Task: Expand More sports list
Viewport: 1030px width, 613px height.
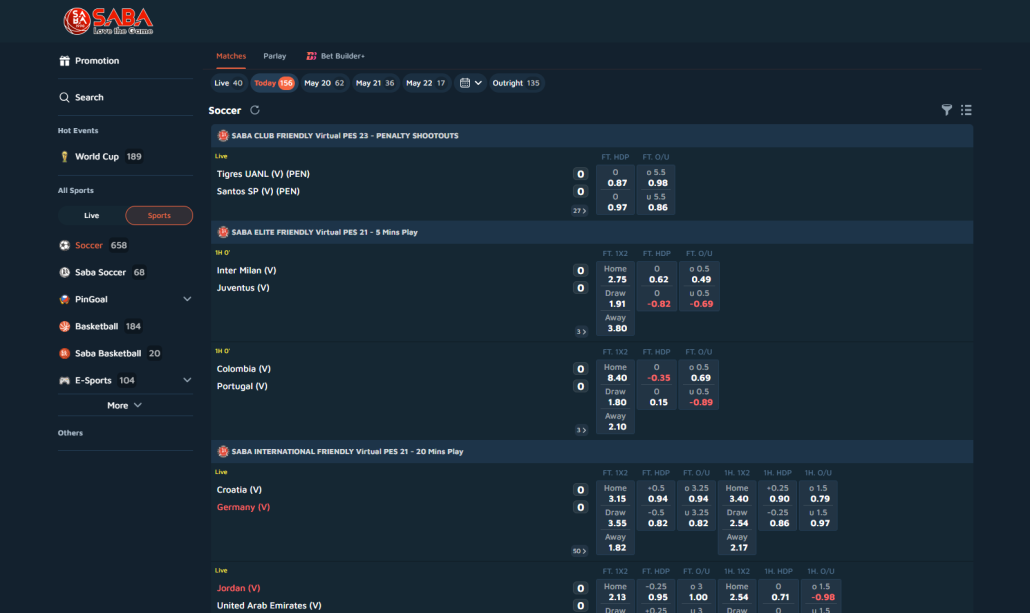Action: [x=125, y=405]
